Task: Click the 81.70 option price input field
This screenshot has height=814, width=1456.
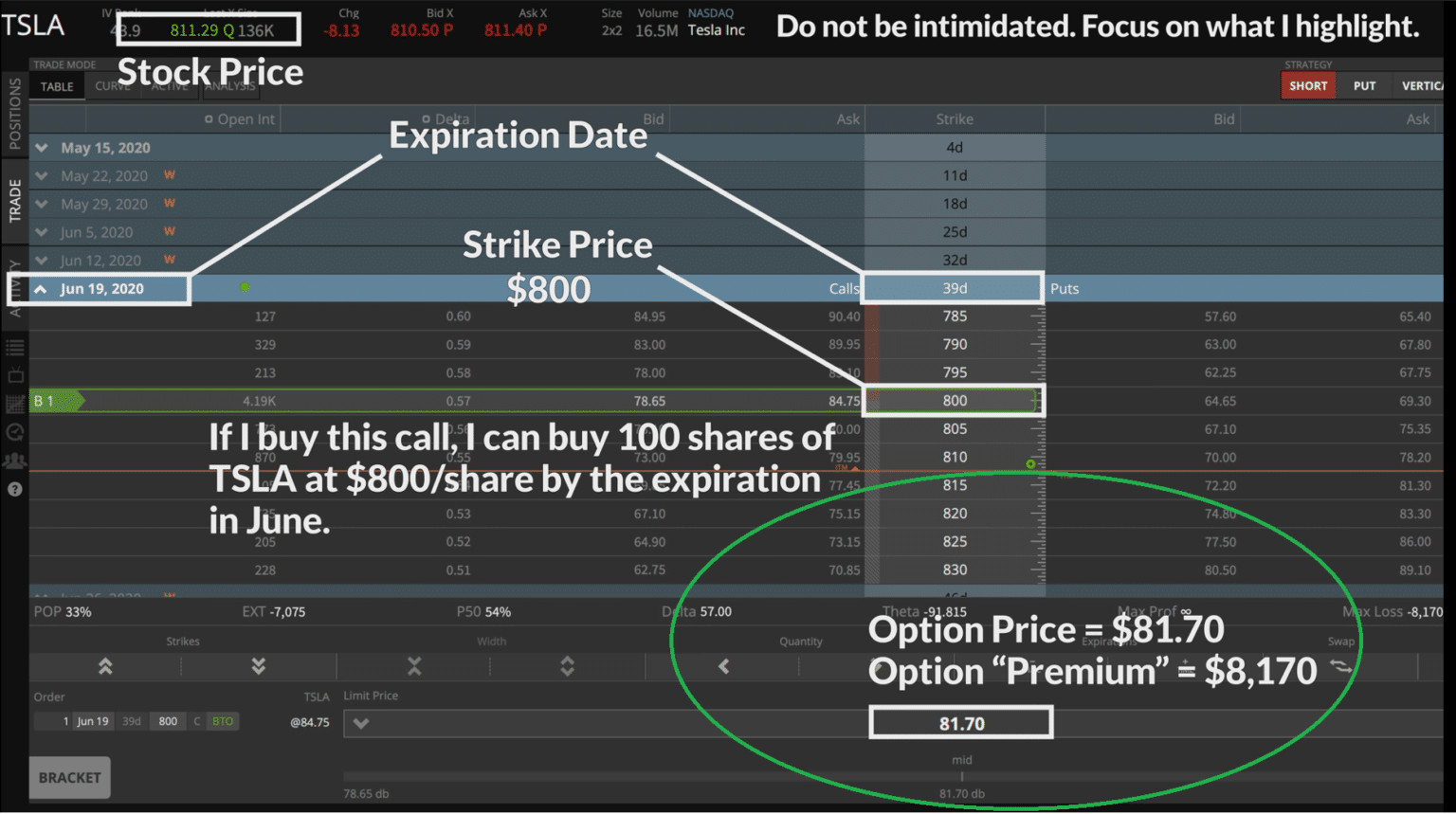Action: tap(960, 721)
